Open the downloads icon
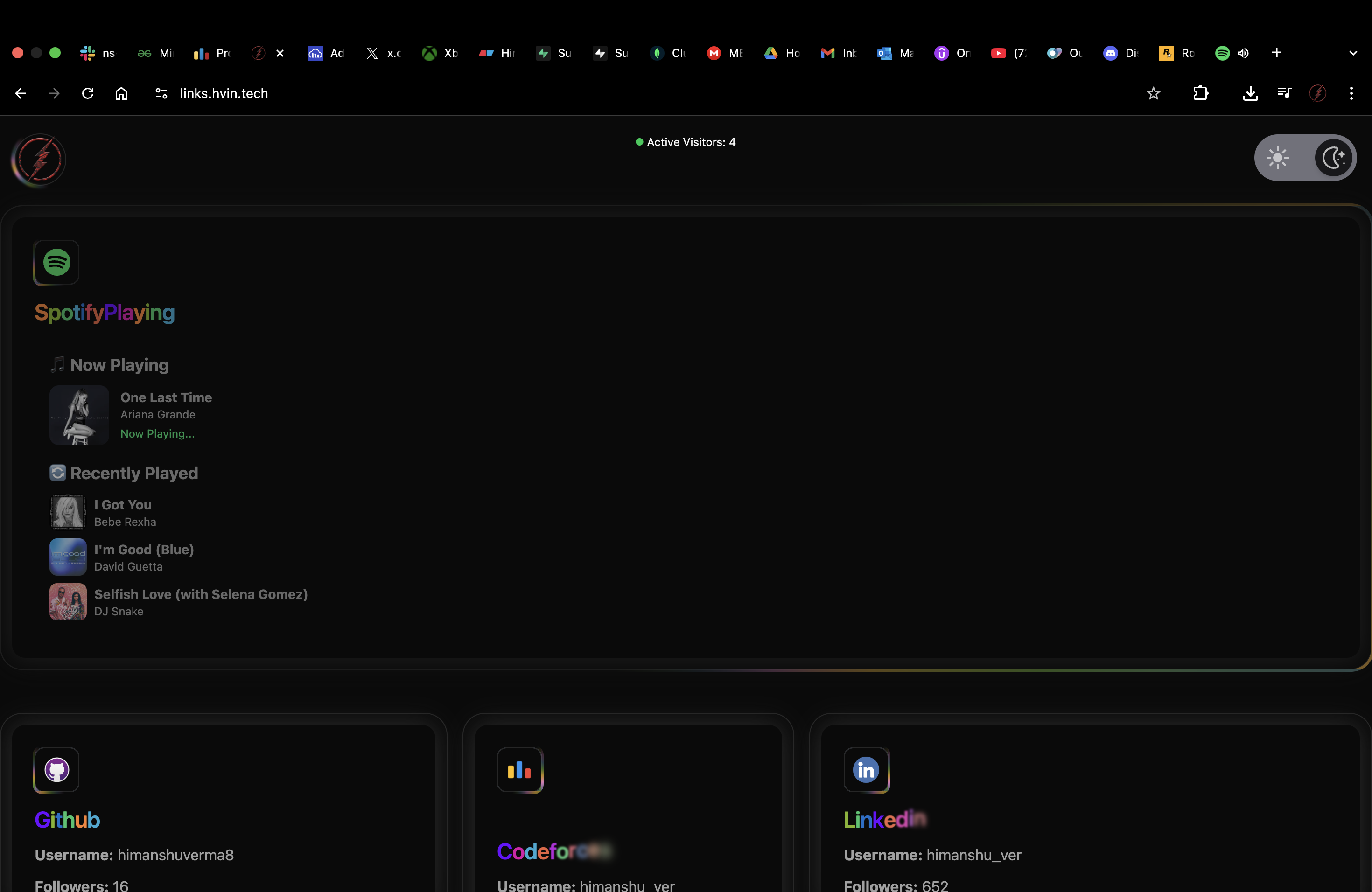This screenshot has height=892, width=1372. point(1250,93)
